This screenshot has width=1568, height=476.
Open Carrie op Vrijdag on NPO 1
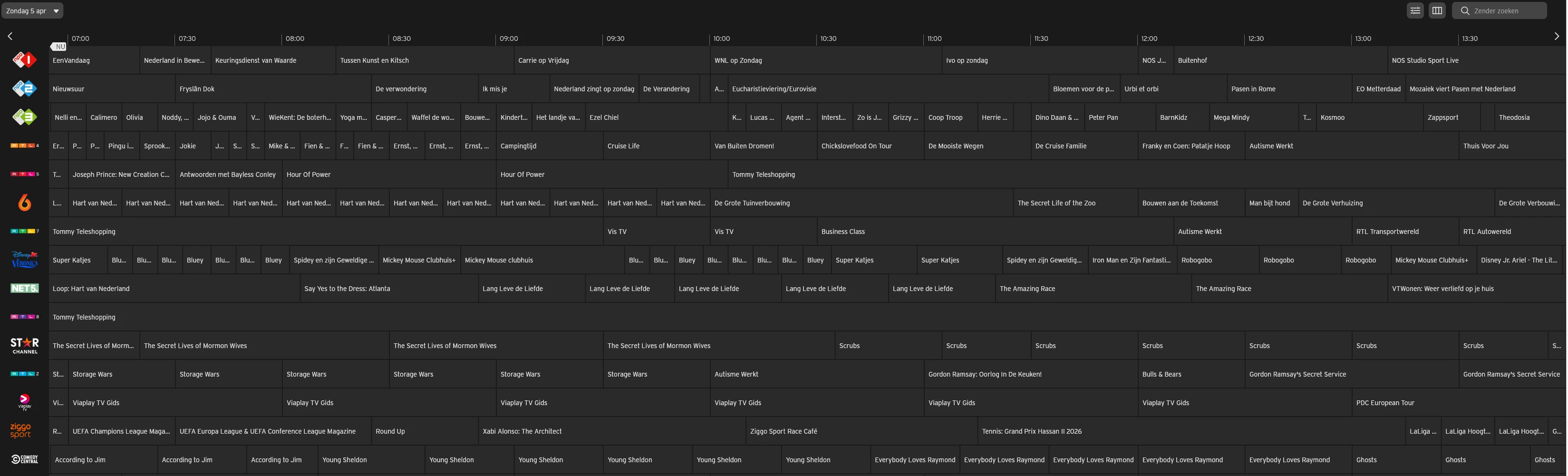(612, 60)
